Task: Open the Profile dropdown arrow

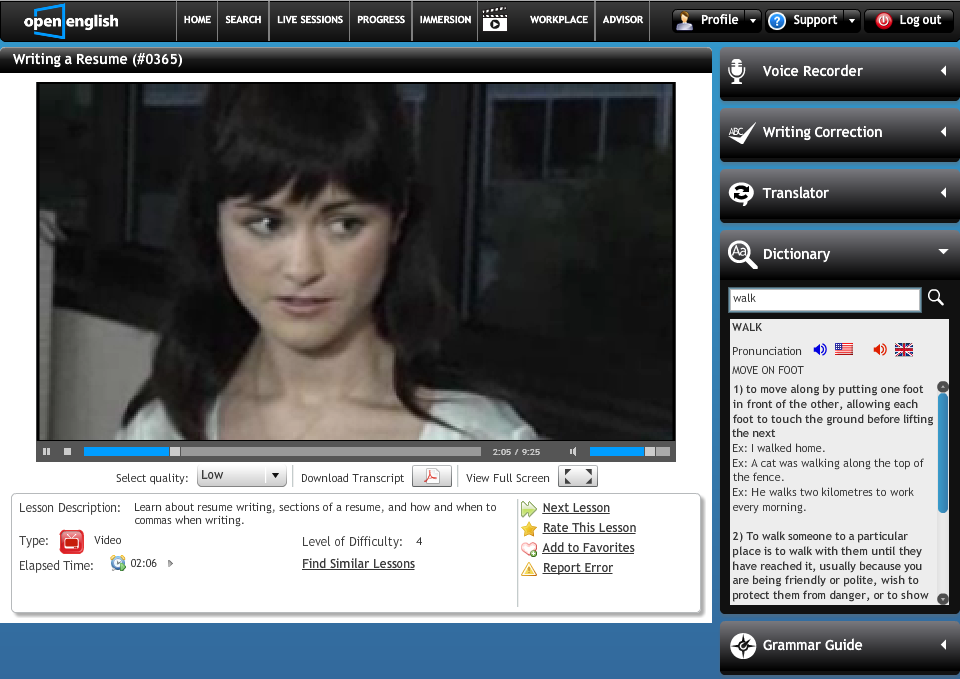Action: pos(752,20)
